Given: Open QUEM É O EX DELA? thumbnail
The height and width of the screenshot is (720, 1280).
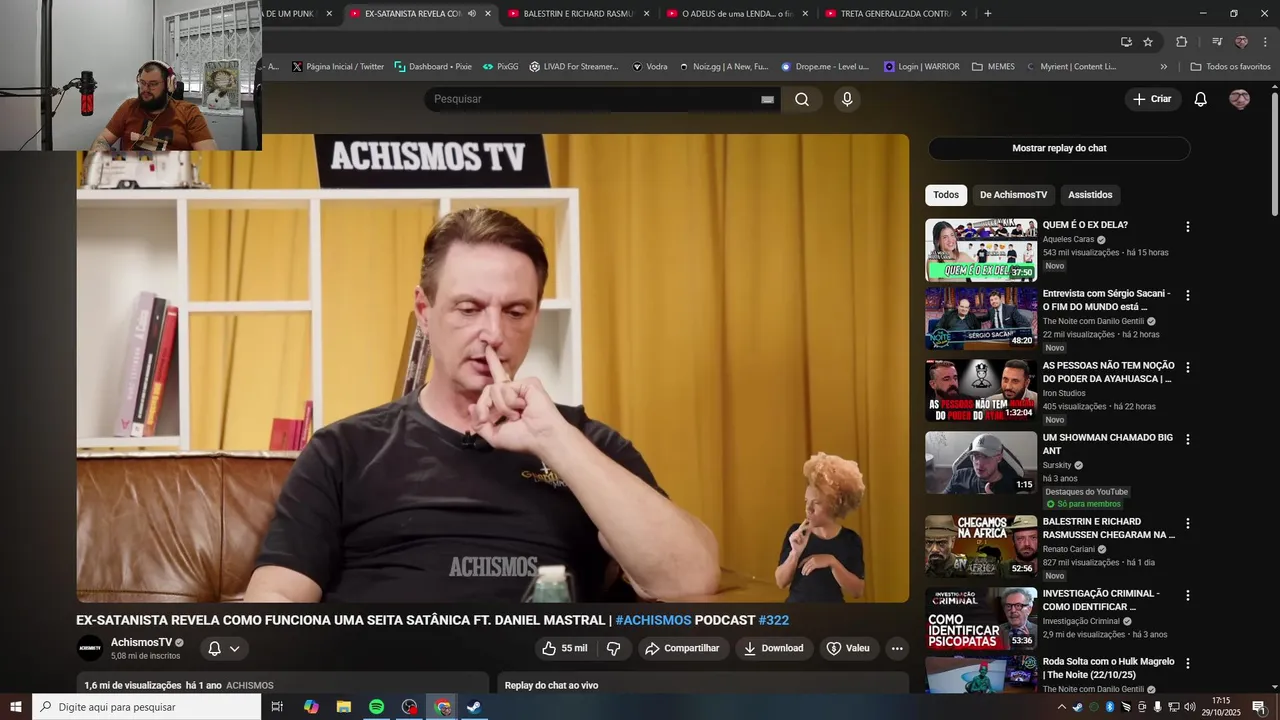Looking at the screenshot, I should point(981,250).
